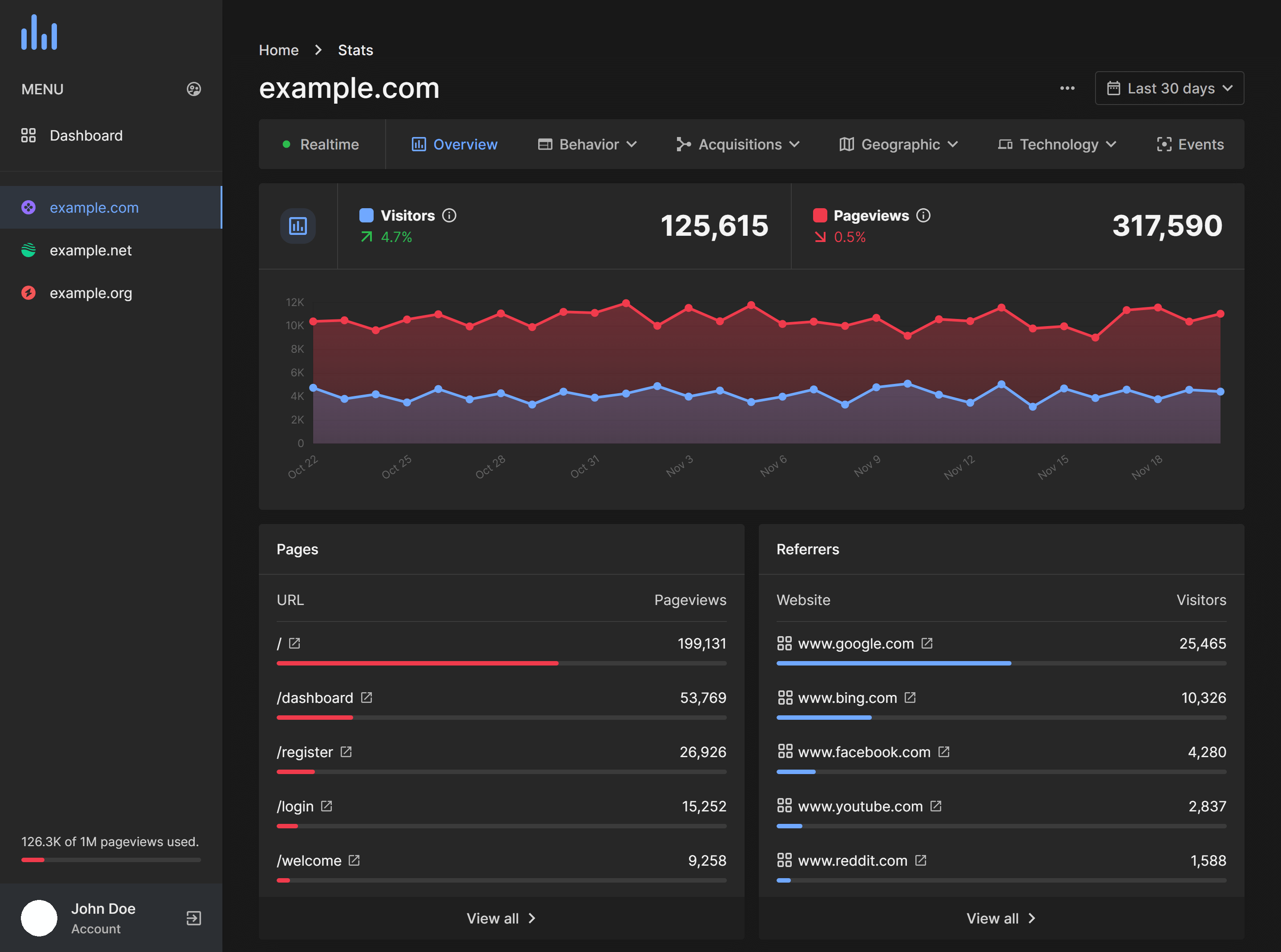
Task: Click 126.3K of 1M pageviews used text
Action: click(x=110, y=841)
